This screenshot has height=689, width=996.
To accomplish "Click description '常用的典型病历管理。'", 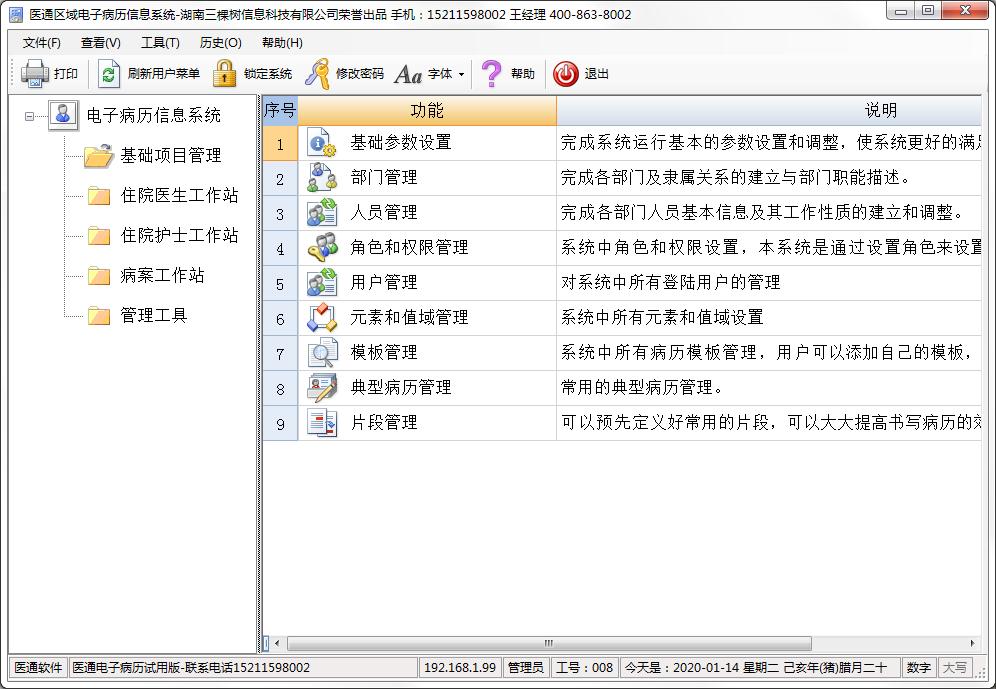I will pos(642,387).
